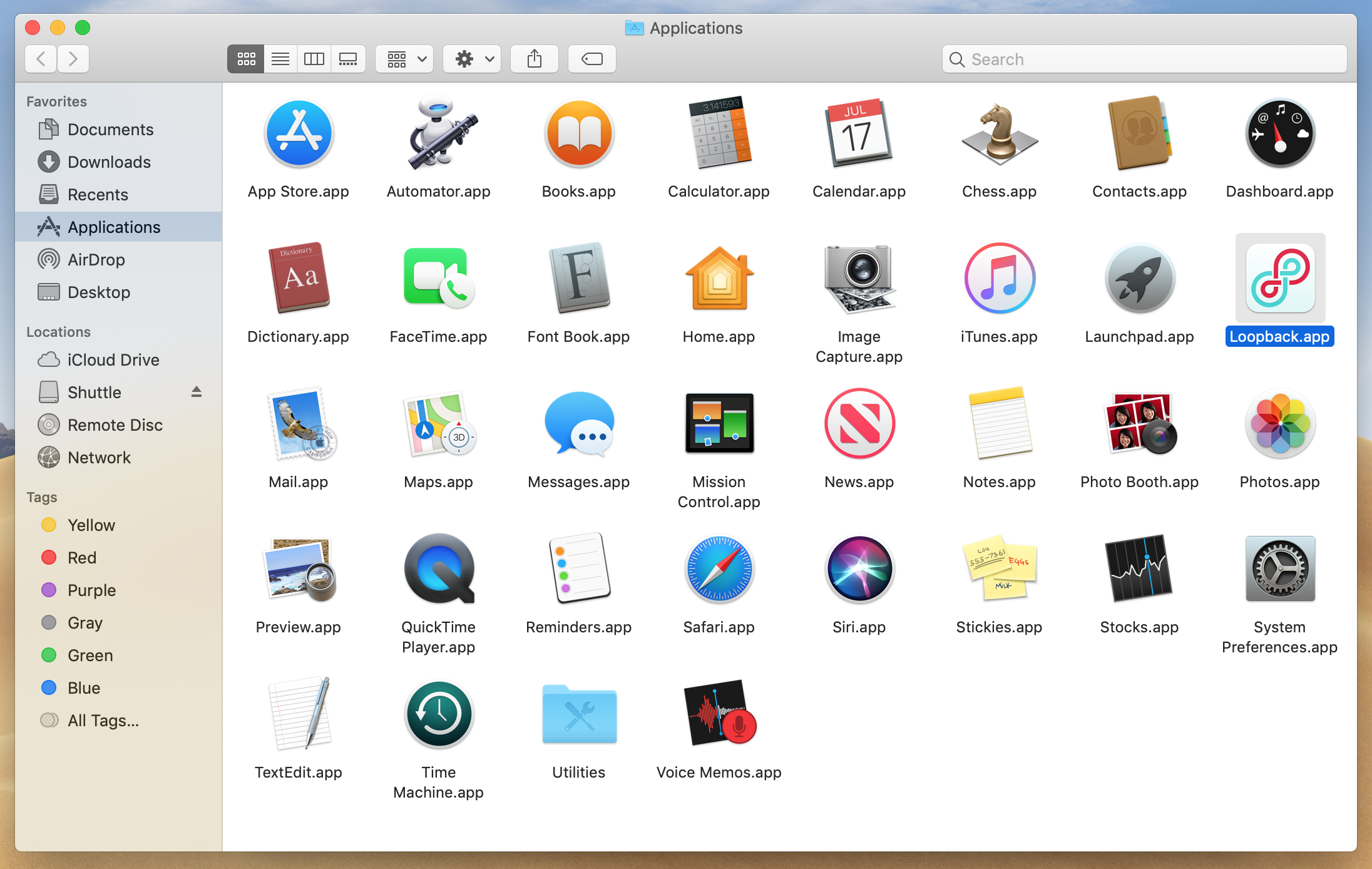Viewport: 1372px width, 869px height.
Task: Select the Notes app icon
Action: pyautogui.click(x=1000, y=424)
